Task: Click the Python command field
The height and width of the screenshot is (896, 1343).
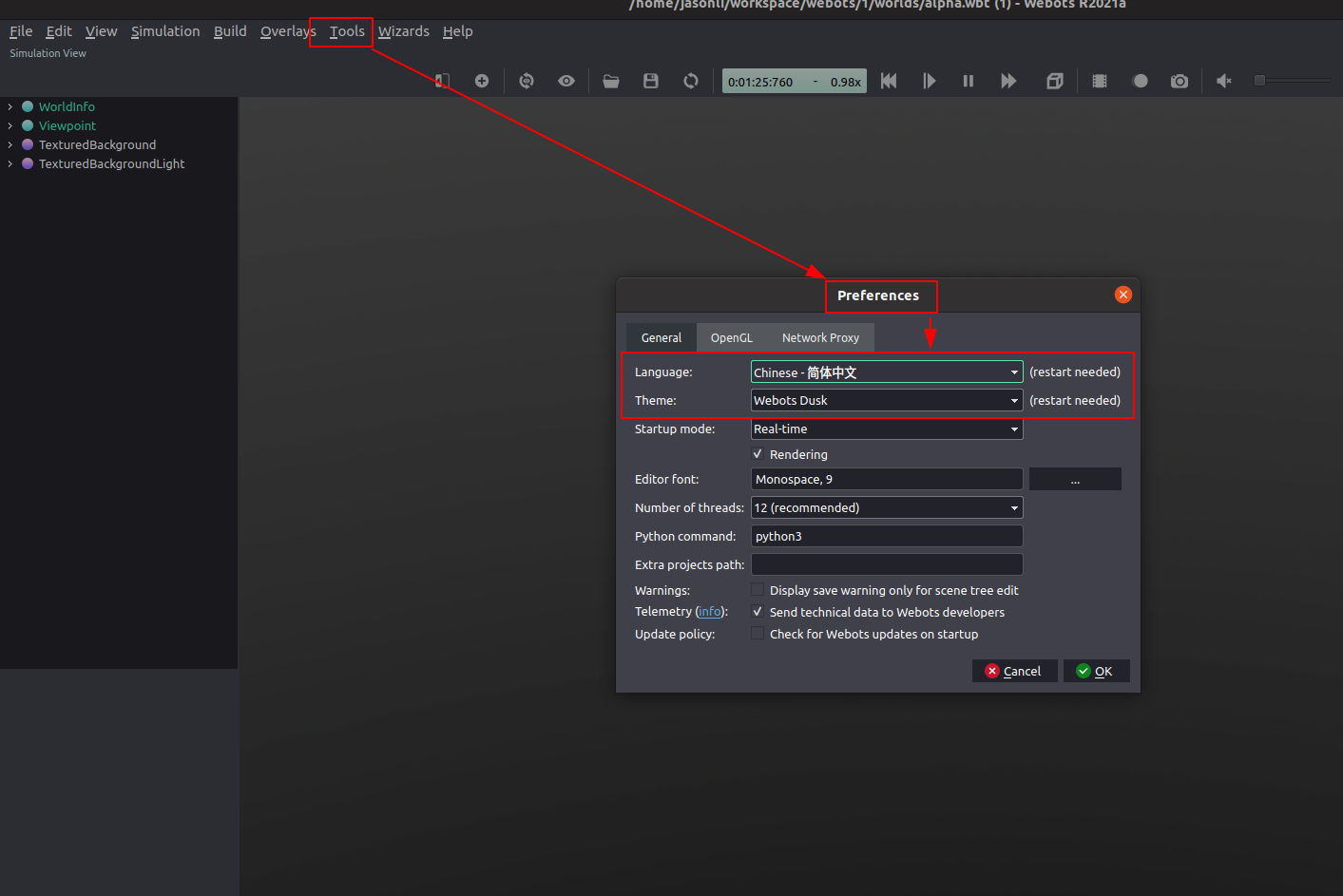Action: pyautogui.click(x=887, y=537)
